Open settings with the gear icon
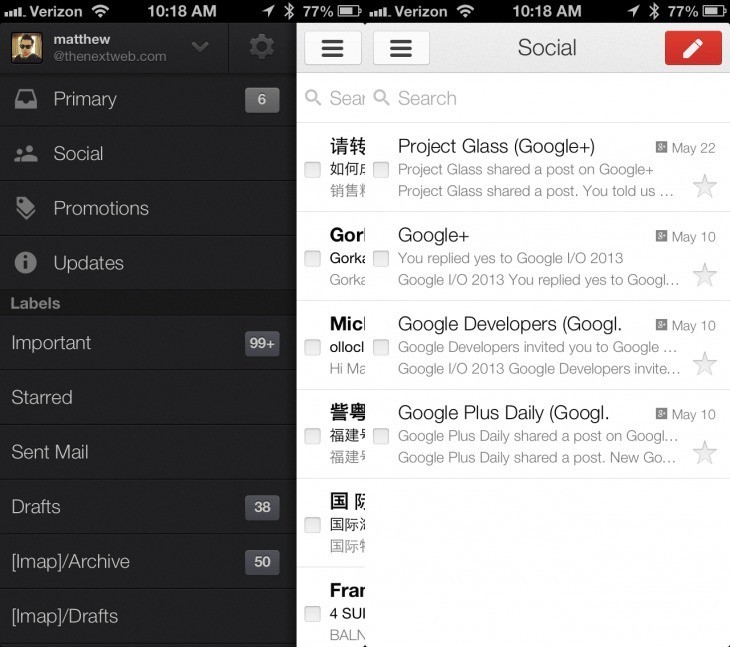 coord(262,47)
